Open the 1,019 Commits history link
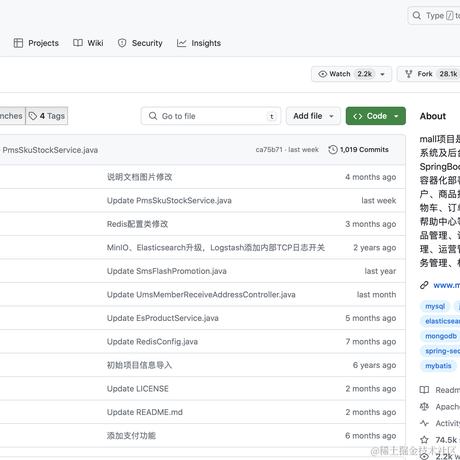 point(359,150)
